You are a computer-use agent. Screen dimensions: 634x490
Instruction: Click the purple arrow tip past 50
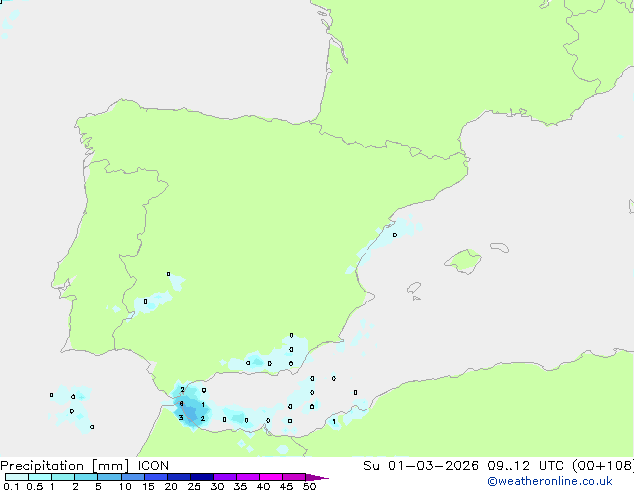[317, 477]
